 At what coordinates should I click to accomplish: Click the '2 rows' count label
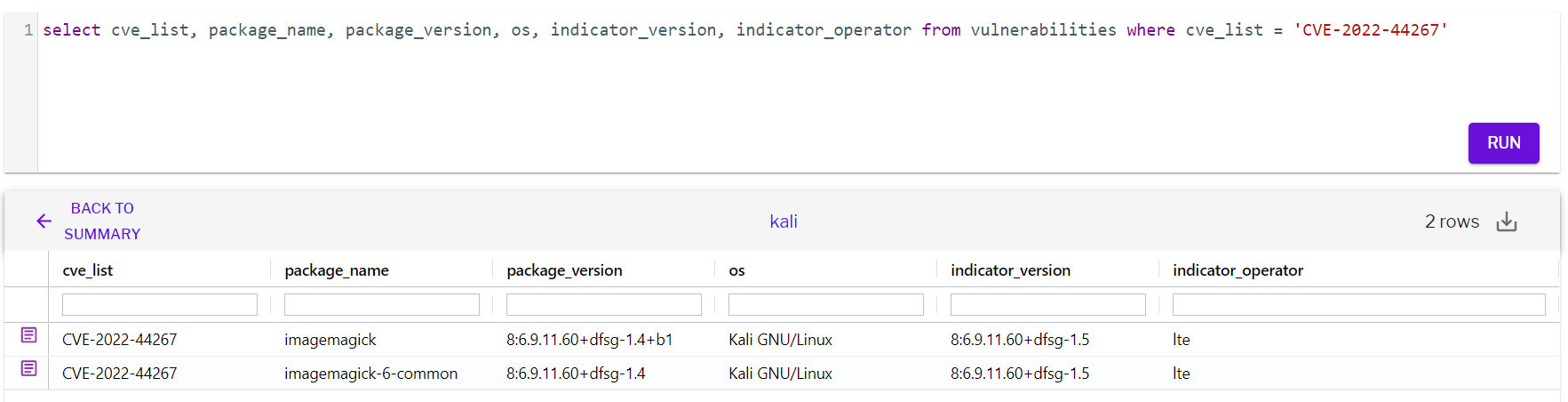click(1452, 221)
